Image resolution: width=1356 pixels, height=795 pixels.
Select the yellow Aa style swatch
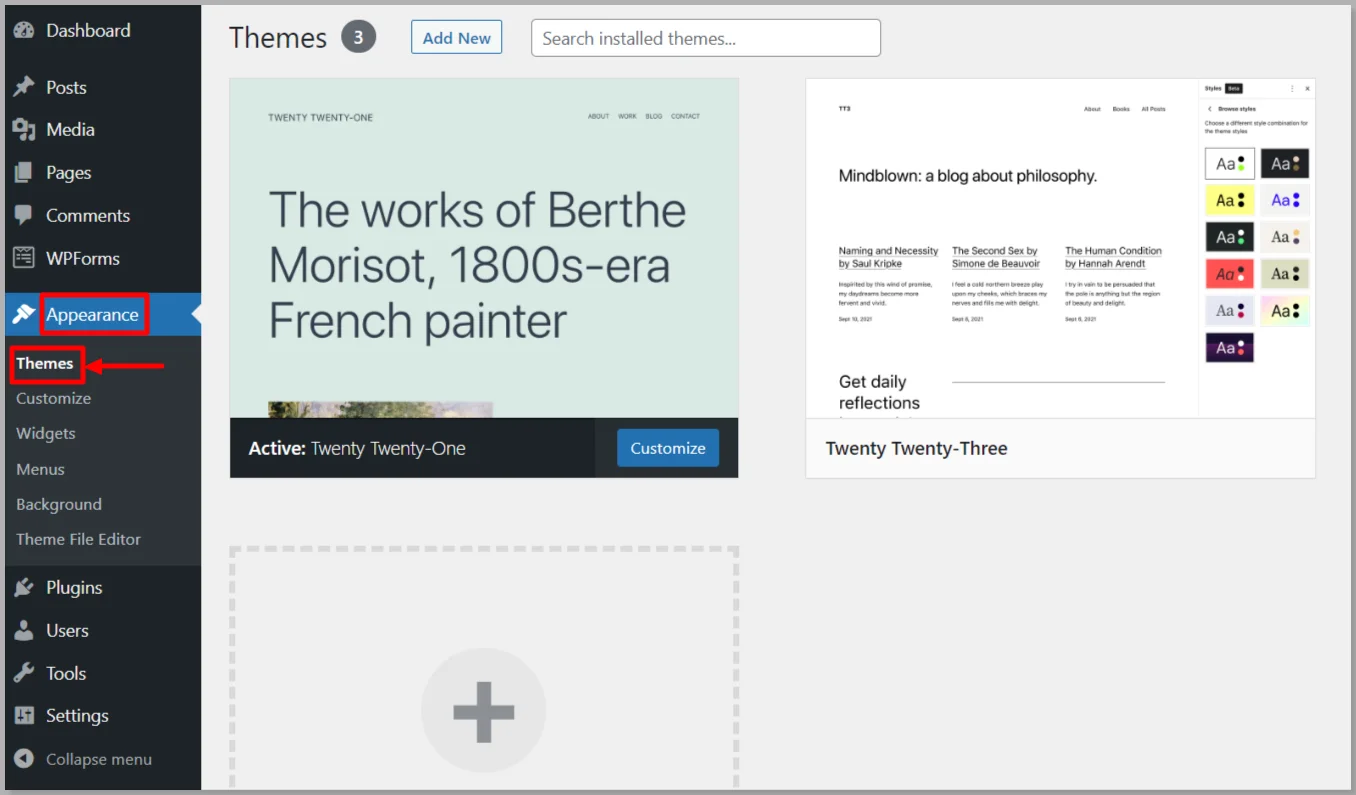pyautogui.click(x=1230, y=200)
